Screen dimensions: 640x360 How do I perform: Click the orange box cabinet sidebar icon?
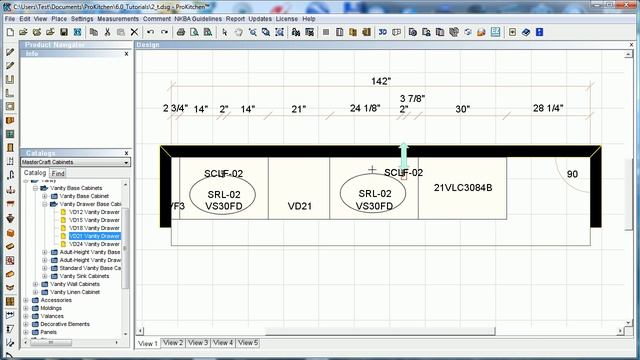[x=10, y=233]
